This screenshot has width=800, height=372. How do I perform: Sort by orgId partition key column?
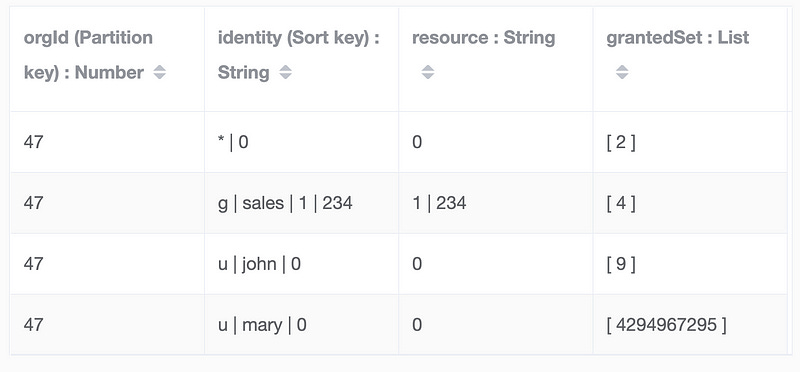coord(160,72)
